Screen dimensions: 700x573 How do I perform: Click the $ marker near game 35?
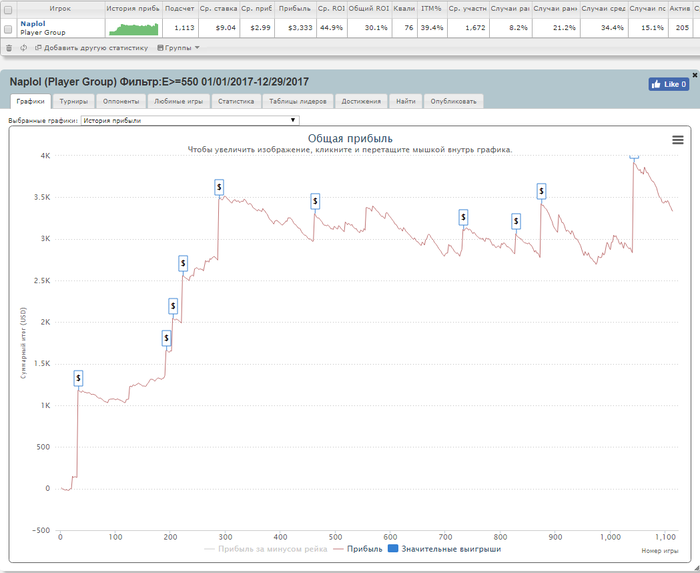(78, 378)
